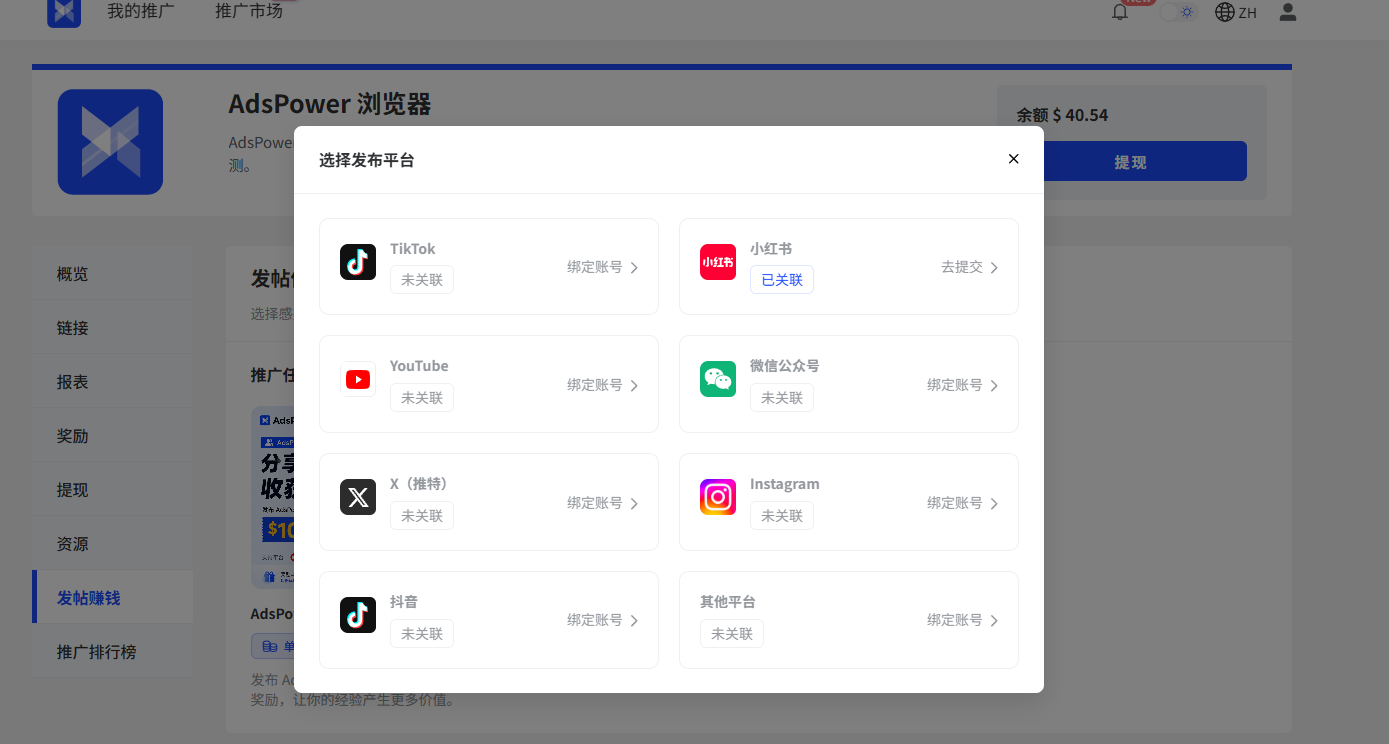Click the chevron arrow in 抖音 card
The height and width of the screenshot is (744, 1389).
point(634,621)
